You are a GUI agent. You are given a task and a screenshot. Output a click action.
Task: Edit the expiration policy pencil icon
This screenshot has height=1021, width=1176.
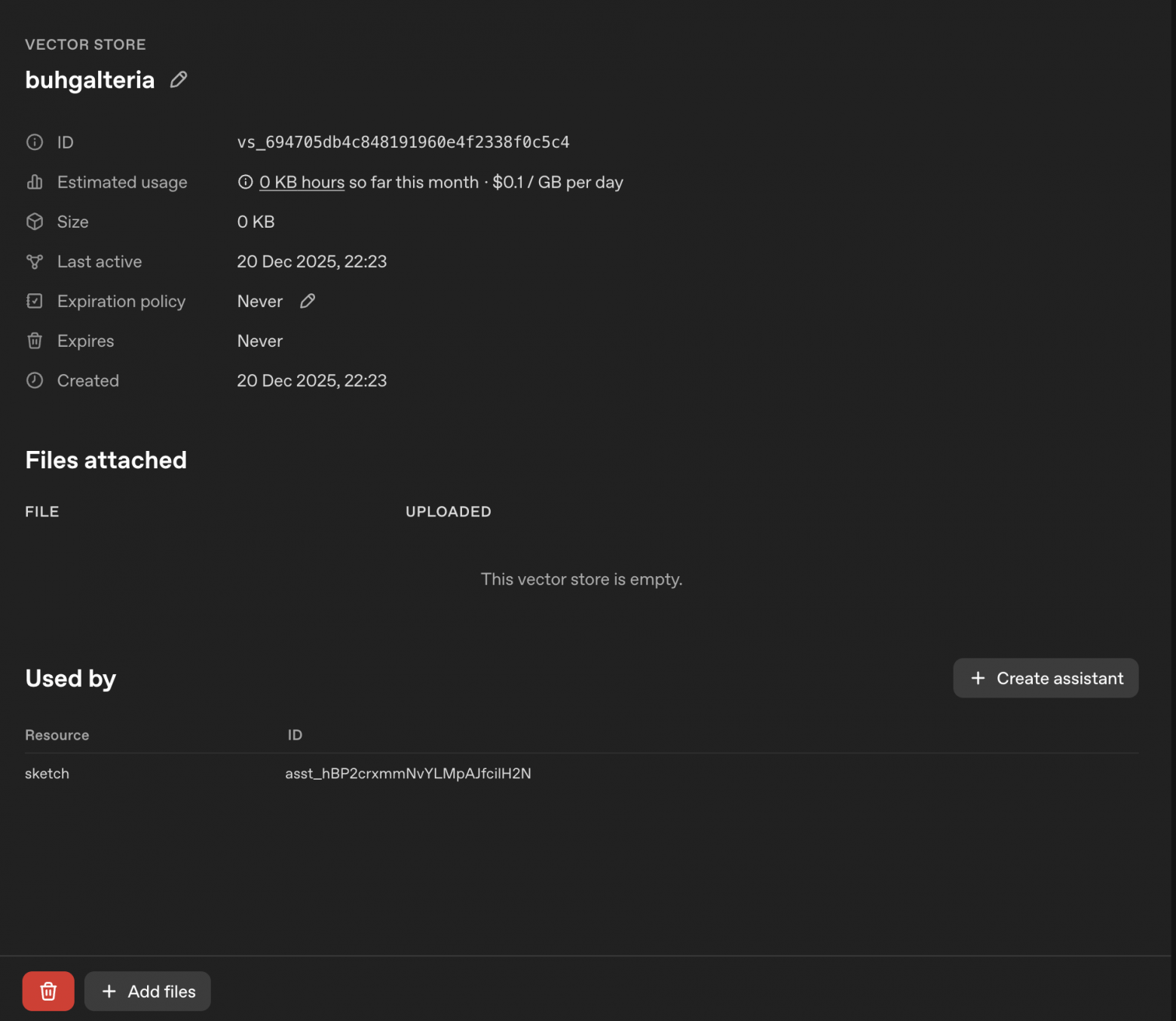[308, 301]
